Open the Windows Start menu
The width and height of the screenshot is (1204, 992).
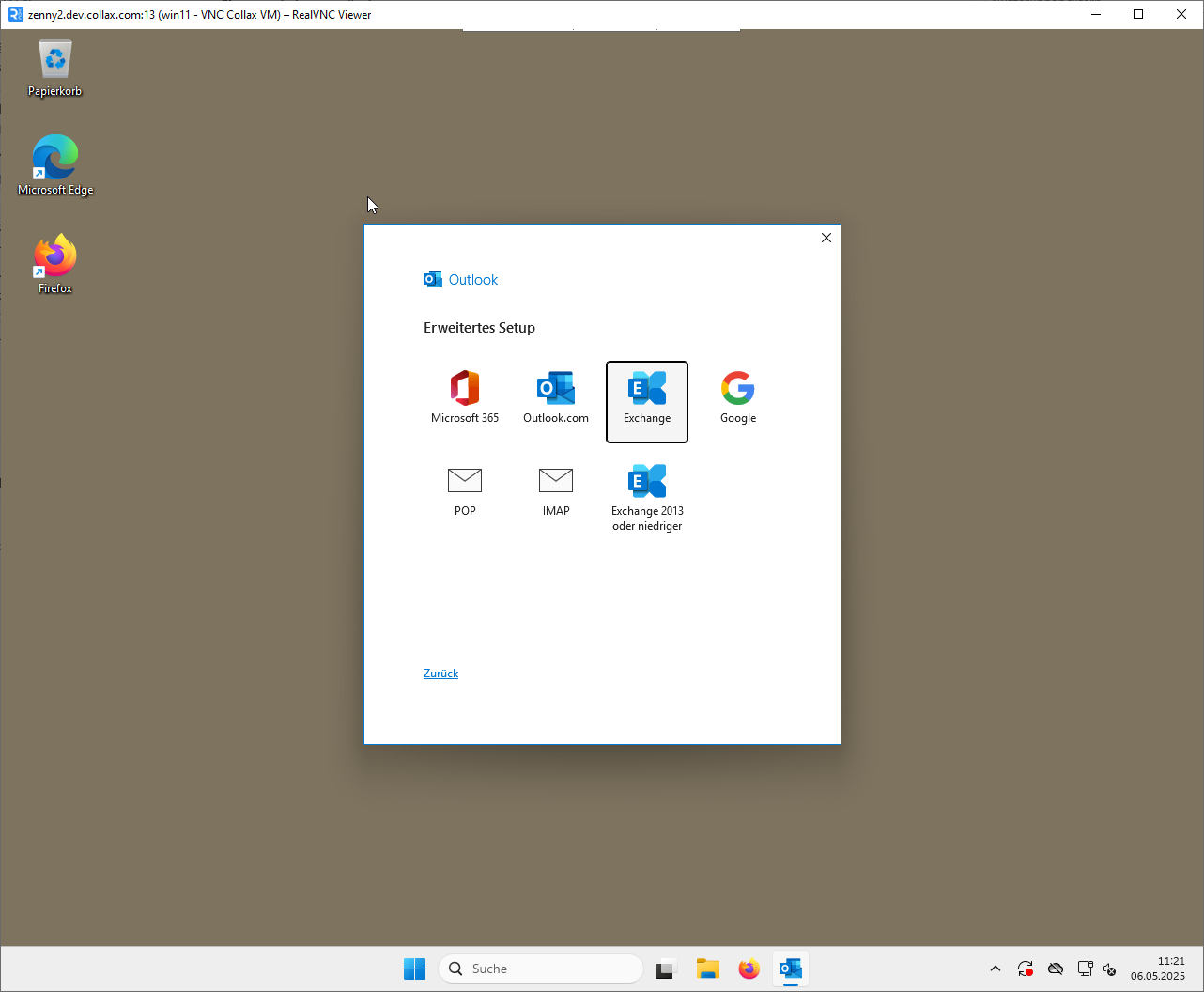coord(414,969)
